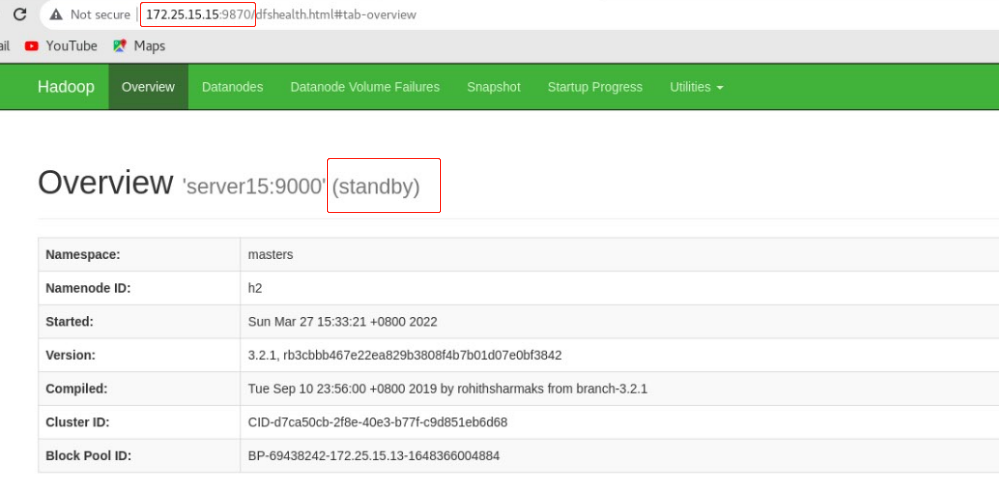Select the Started time Sun Mar 27

[342, 322]
